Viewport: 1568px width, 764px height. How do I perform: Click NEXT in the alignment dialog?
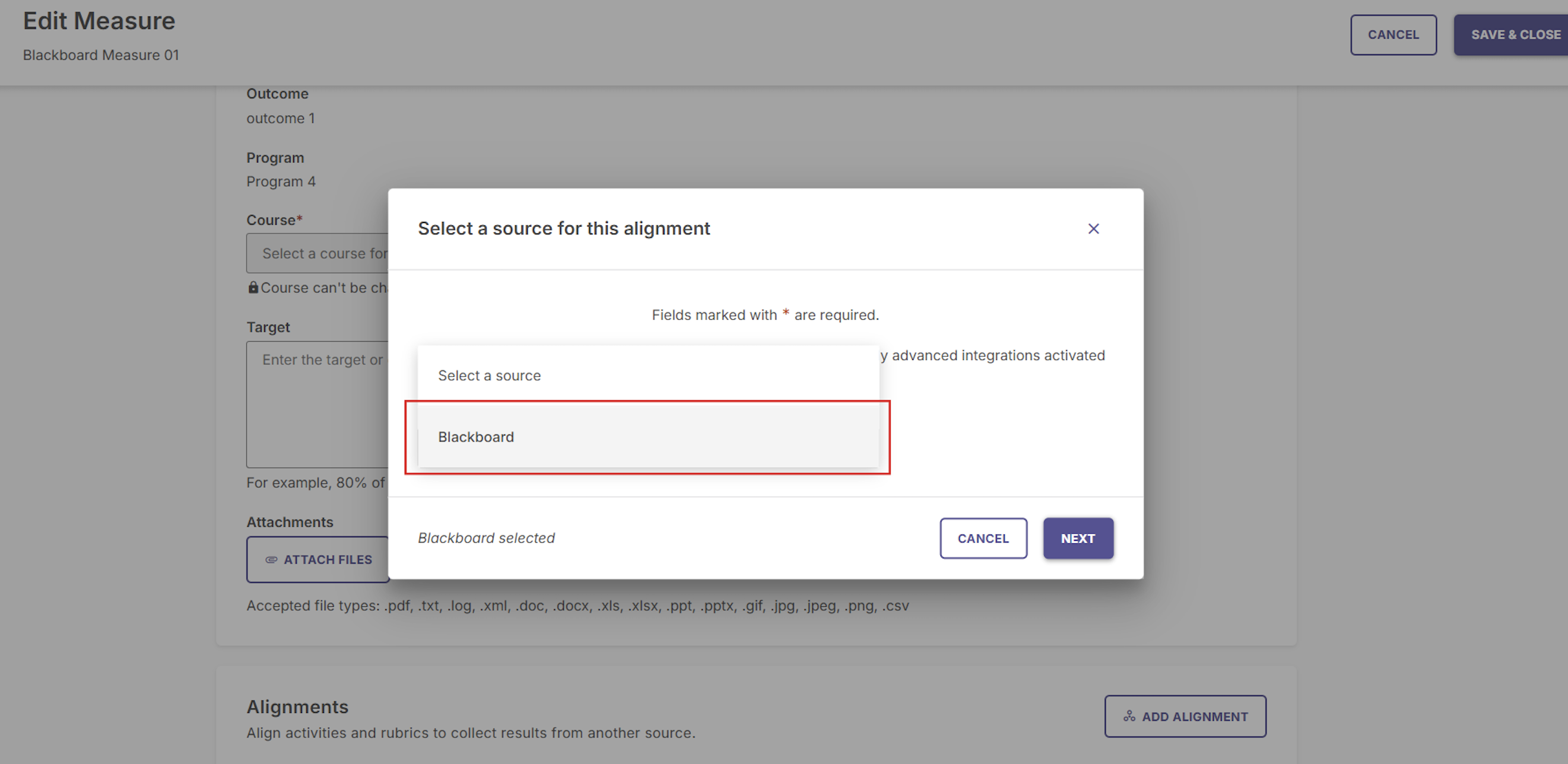click(x=1078, y=539)
